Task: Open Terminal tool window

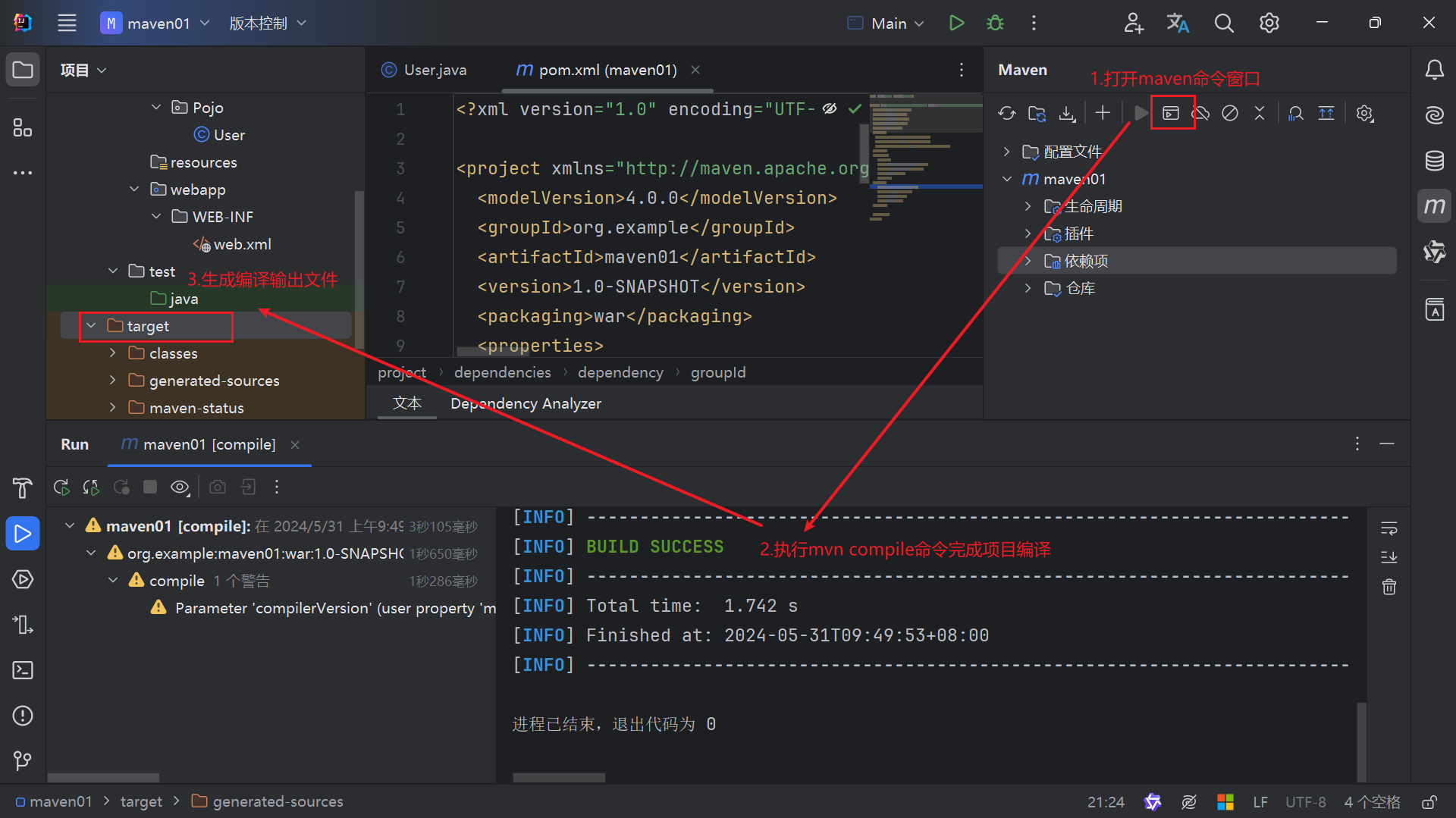Action: 23,670
